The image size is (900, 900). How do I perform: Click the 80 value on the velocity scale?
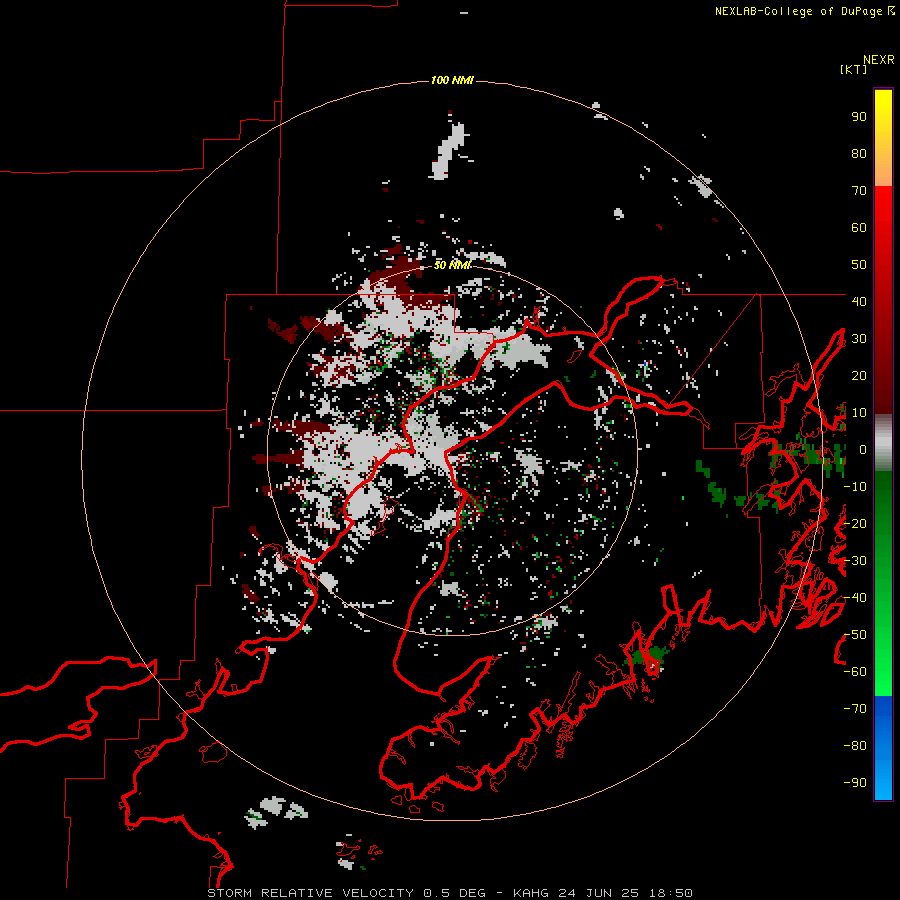click(859, 154)
